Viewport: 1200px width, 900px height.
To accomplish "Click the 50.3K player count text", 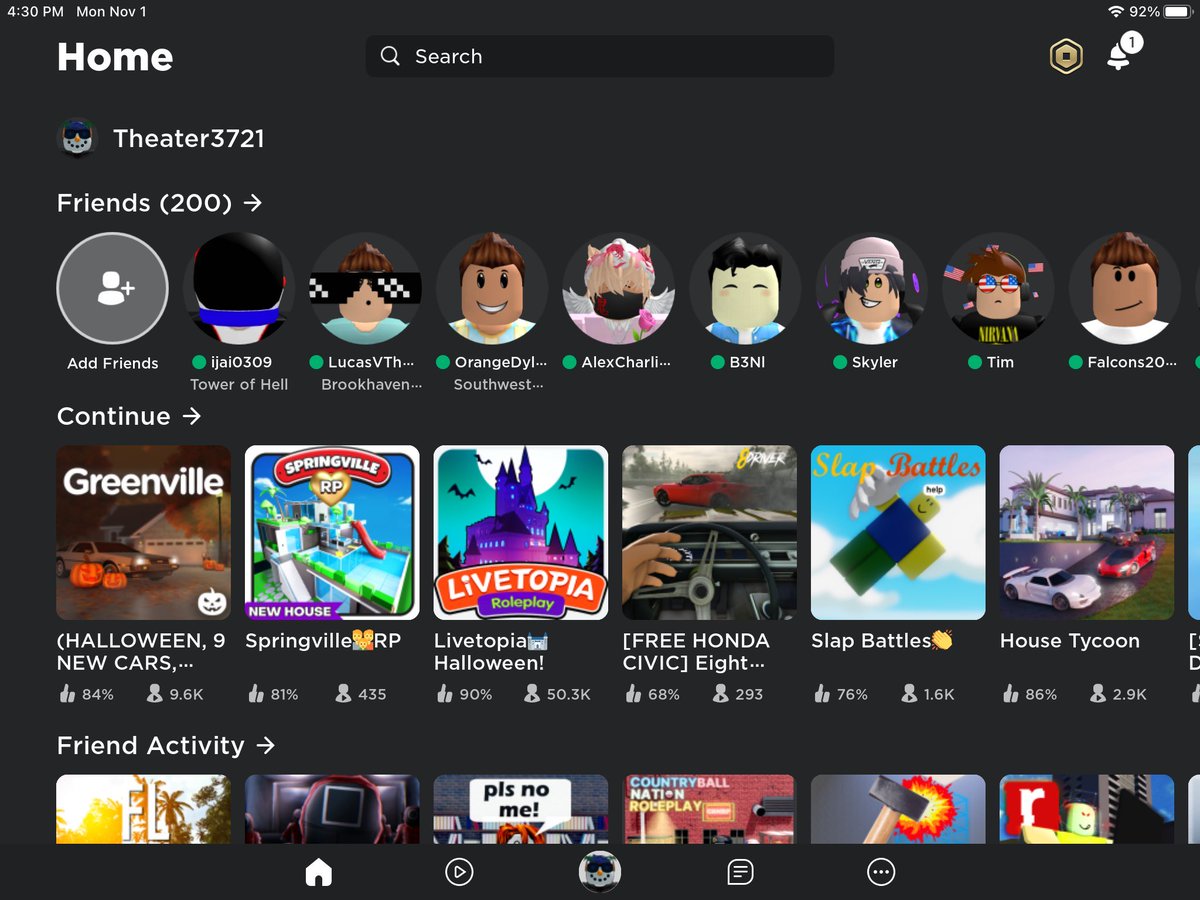I will (x=569, y=694).
